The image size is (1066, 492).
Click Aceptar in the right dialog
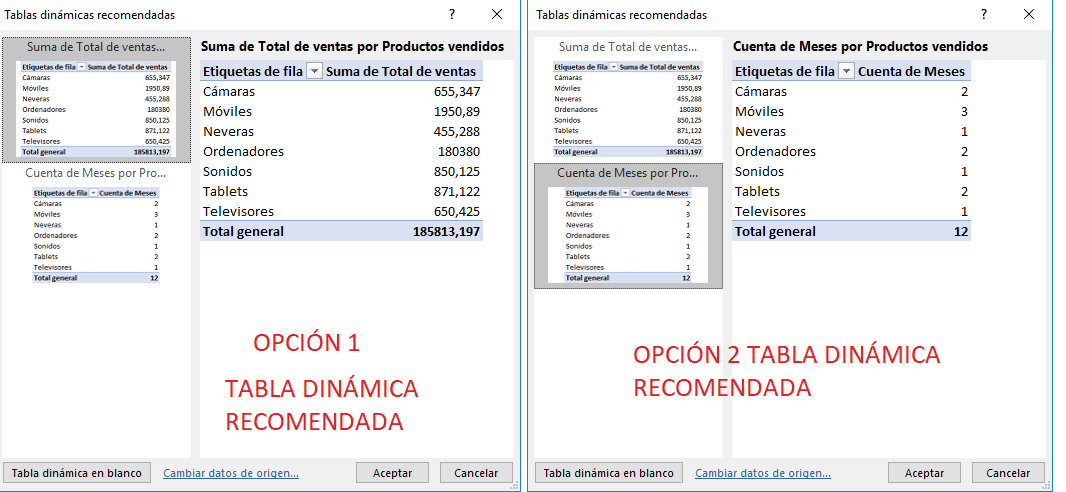click(x=925, y=473)
